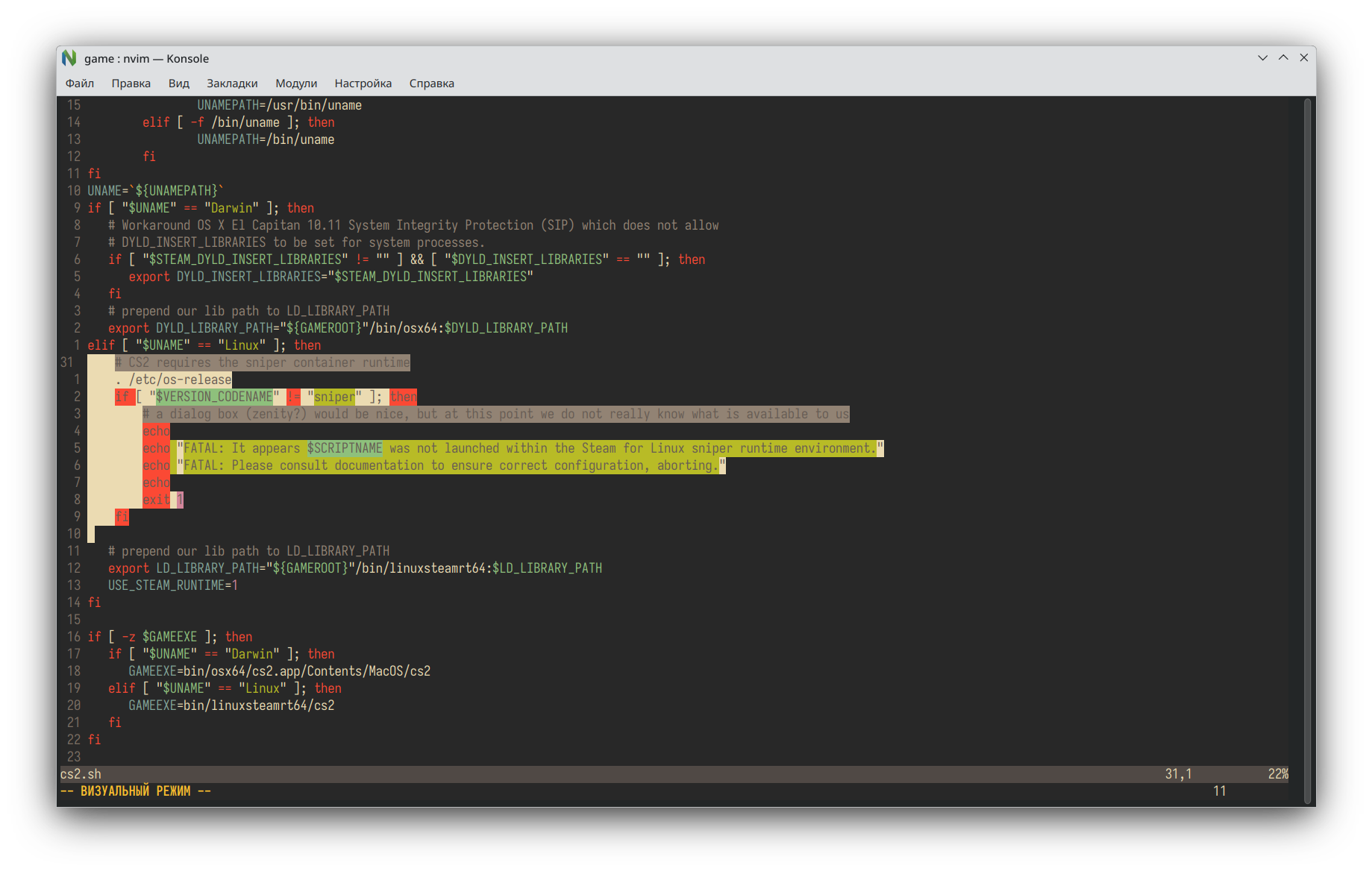Click current line number 31 in the gutter
Viewport: 1372px width, 874px height.
click(67, 362)
